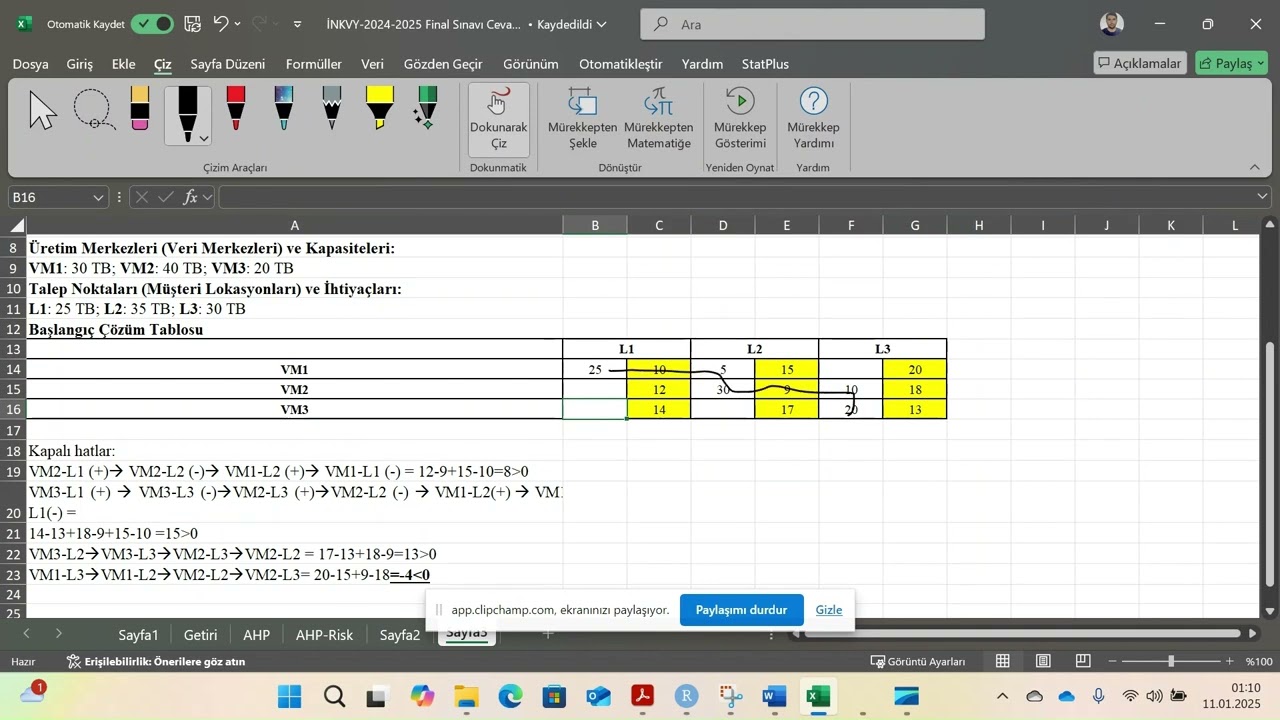Switch to Page Layout view icon

coord(1043,661)
